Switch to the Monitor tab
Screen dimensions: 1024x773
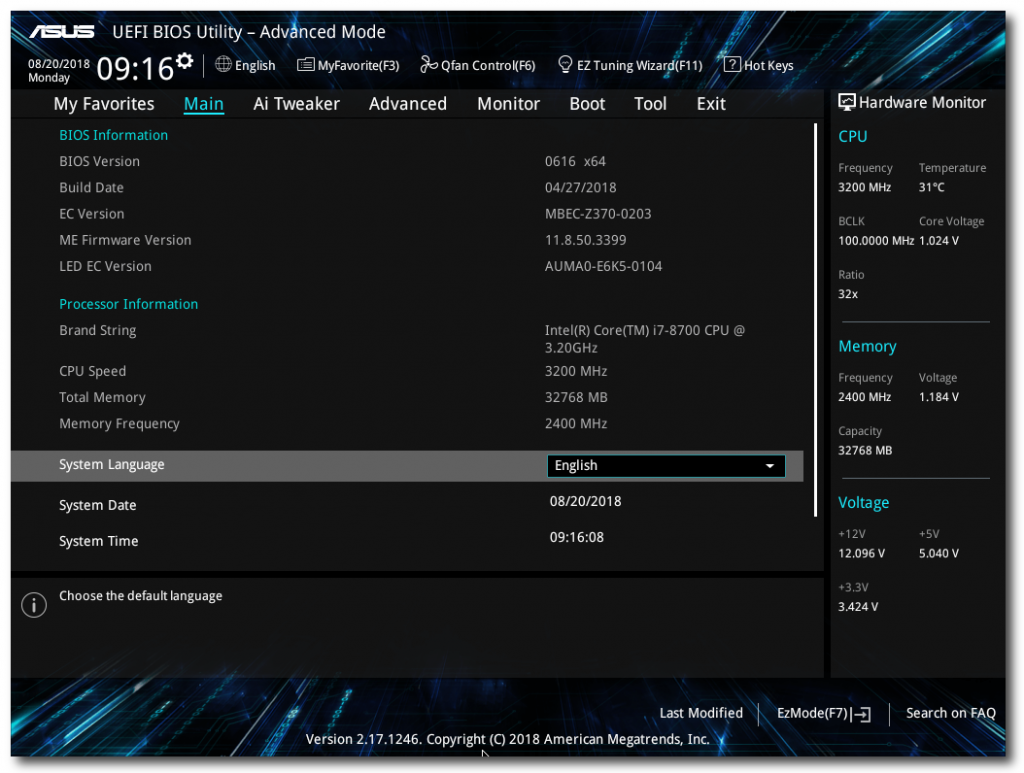click(508, 103)
